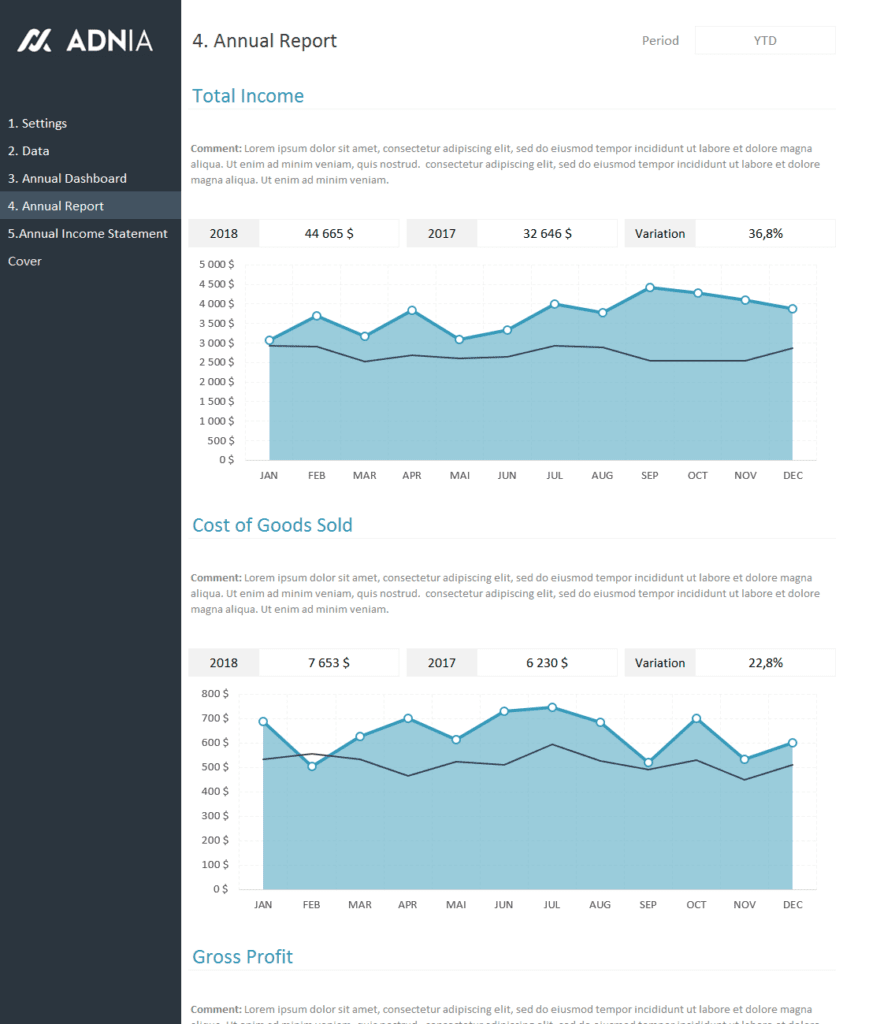The width and height of the screenshot is (869, 1024).
Task: Click the 22,8% Variation cell
Action: coord(765,662)
